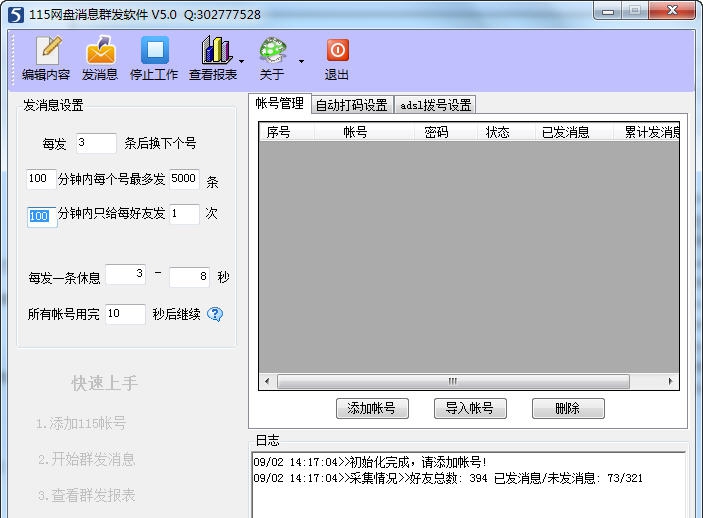This screenshot has height=518, width=703.
Task: Click the account list horizontal scrollbar thumb
Action: tap(453, 382)
